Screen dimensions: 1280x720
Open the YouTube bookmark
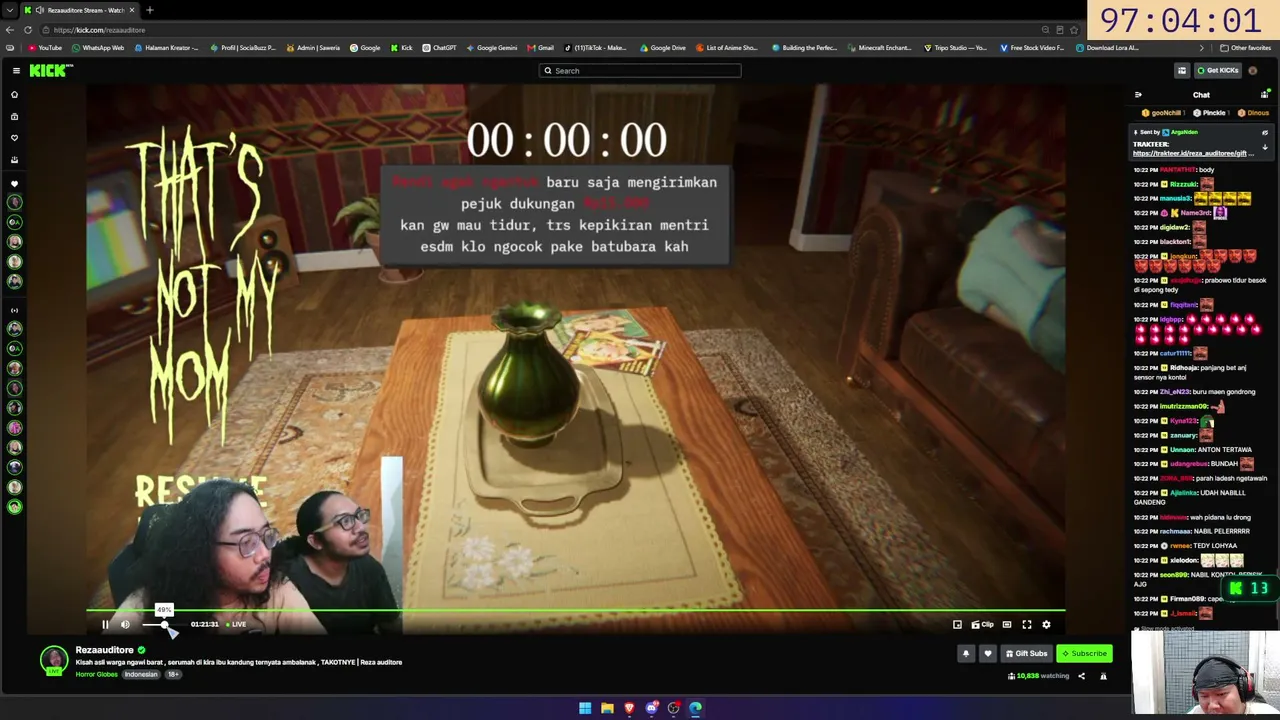pos(45,48)
